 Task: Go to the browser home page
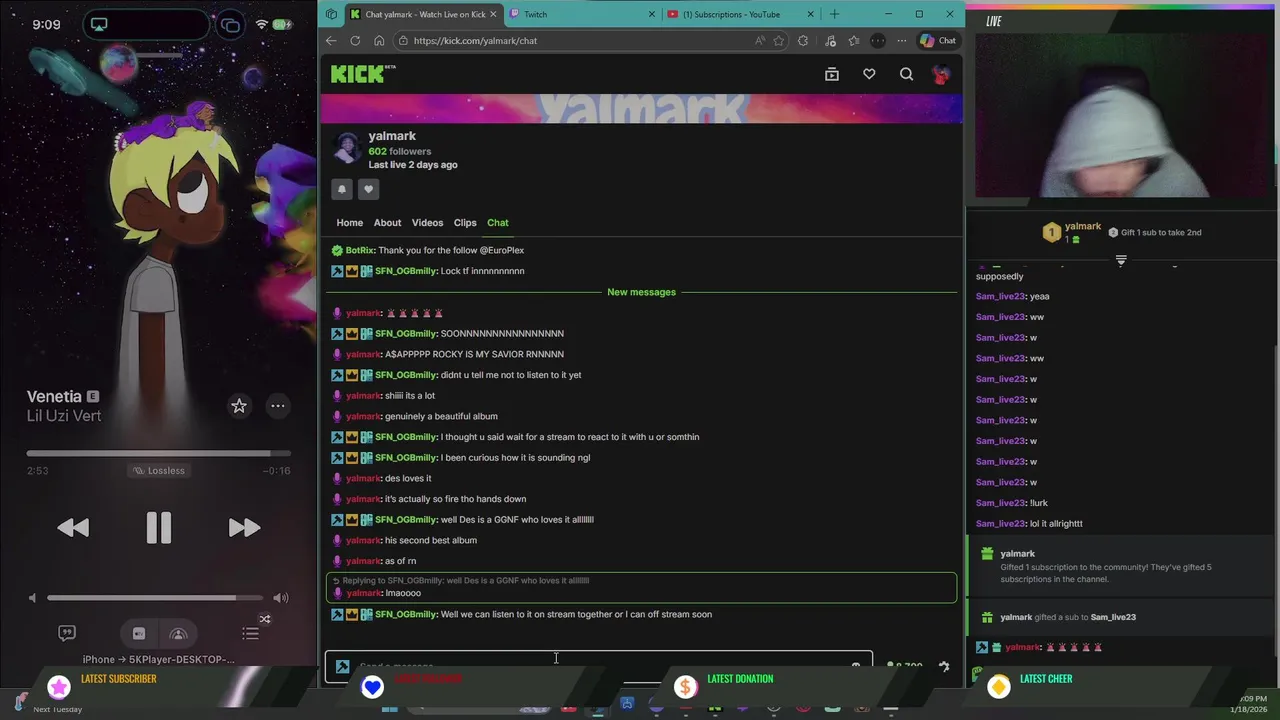click(379, 41)
